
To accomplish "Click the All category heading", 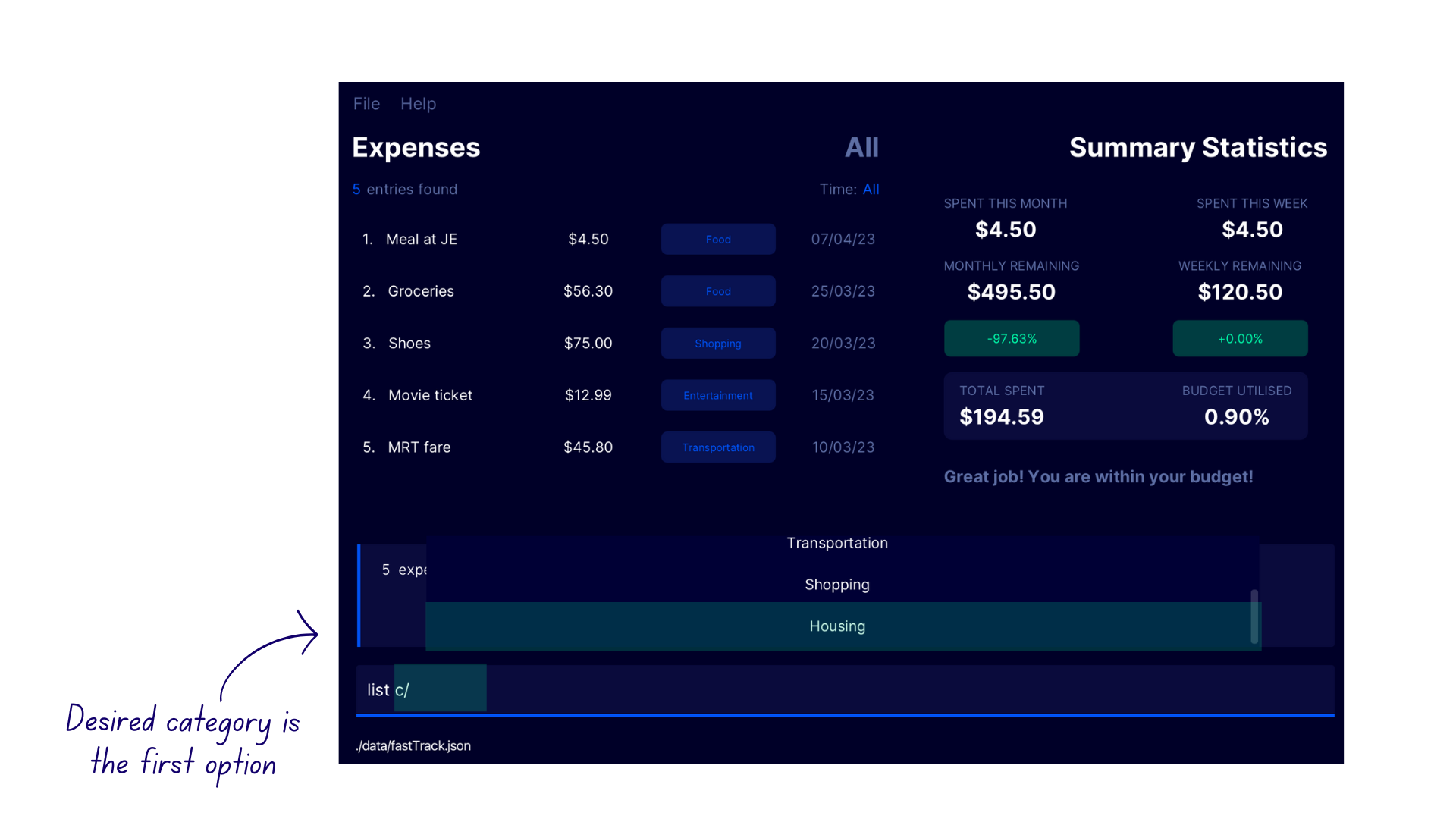I will click(x=862, y=147).
